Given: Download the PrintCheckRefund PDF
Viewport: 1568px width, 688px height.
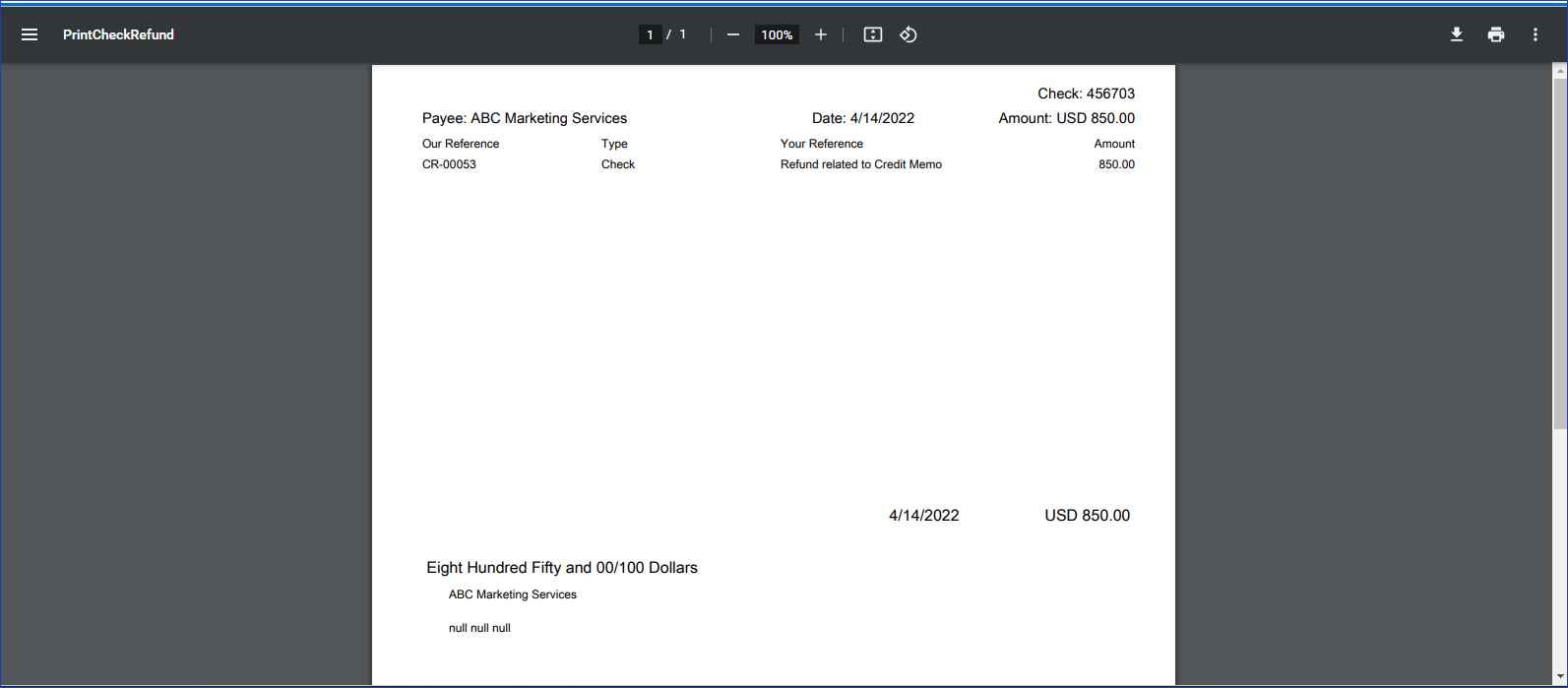Looking at the screenshot, I should tap(1456, 34).
